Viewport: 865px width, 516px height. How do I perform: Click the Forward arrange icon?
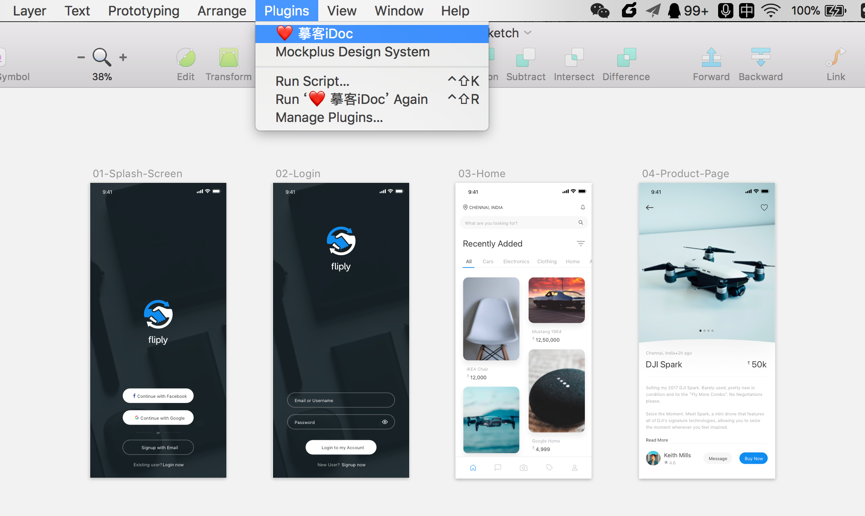[x=711, y=57]
